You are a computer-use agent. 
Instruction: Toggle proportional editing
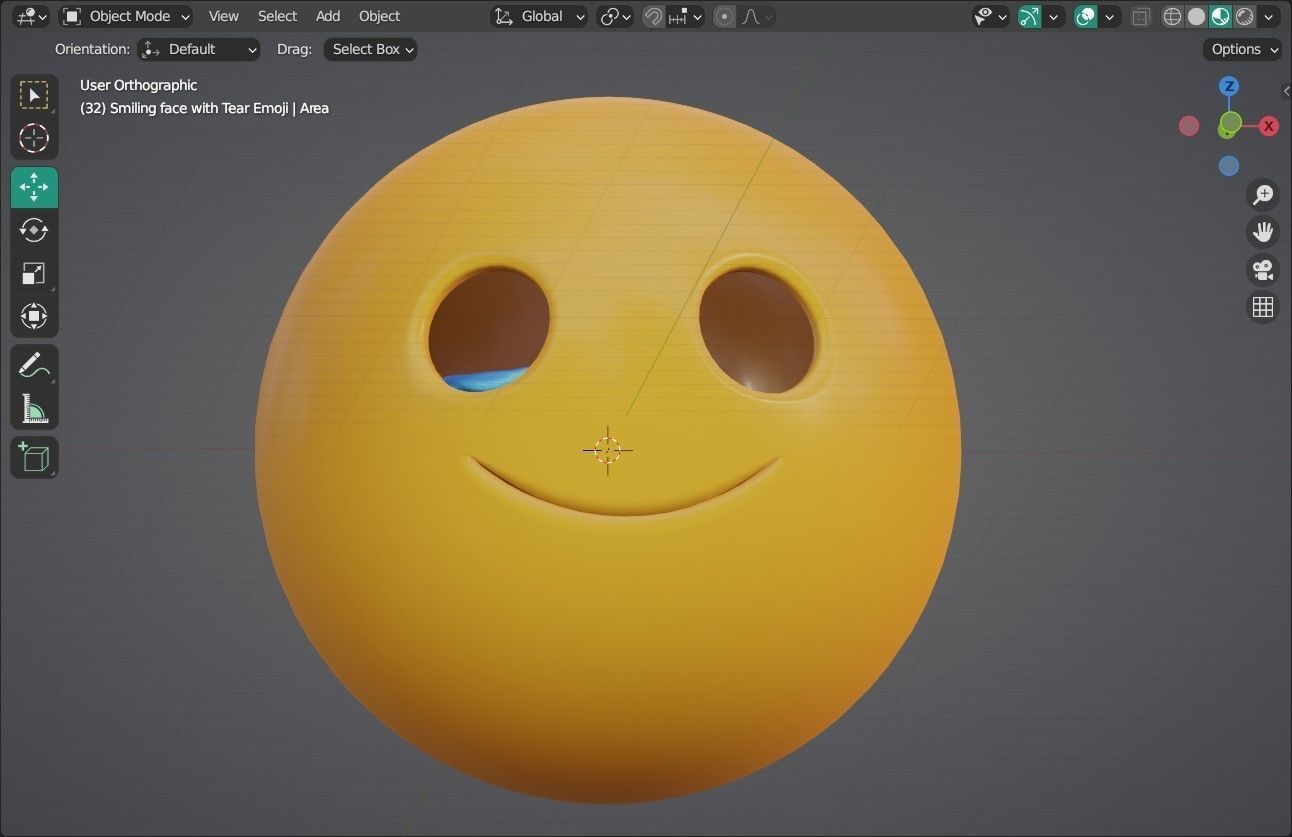[724, 16]
